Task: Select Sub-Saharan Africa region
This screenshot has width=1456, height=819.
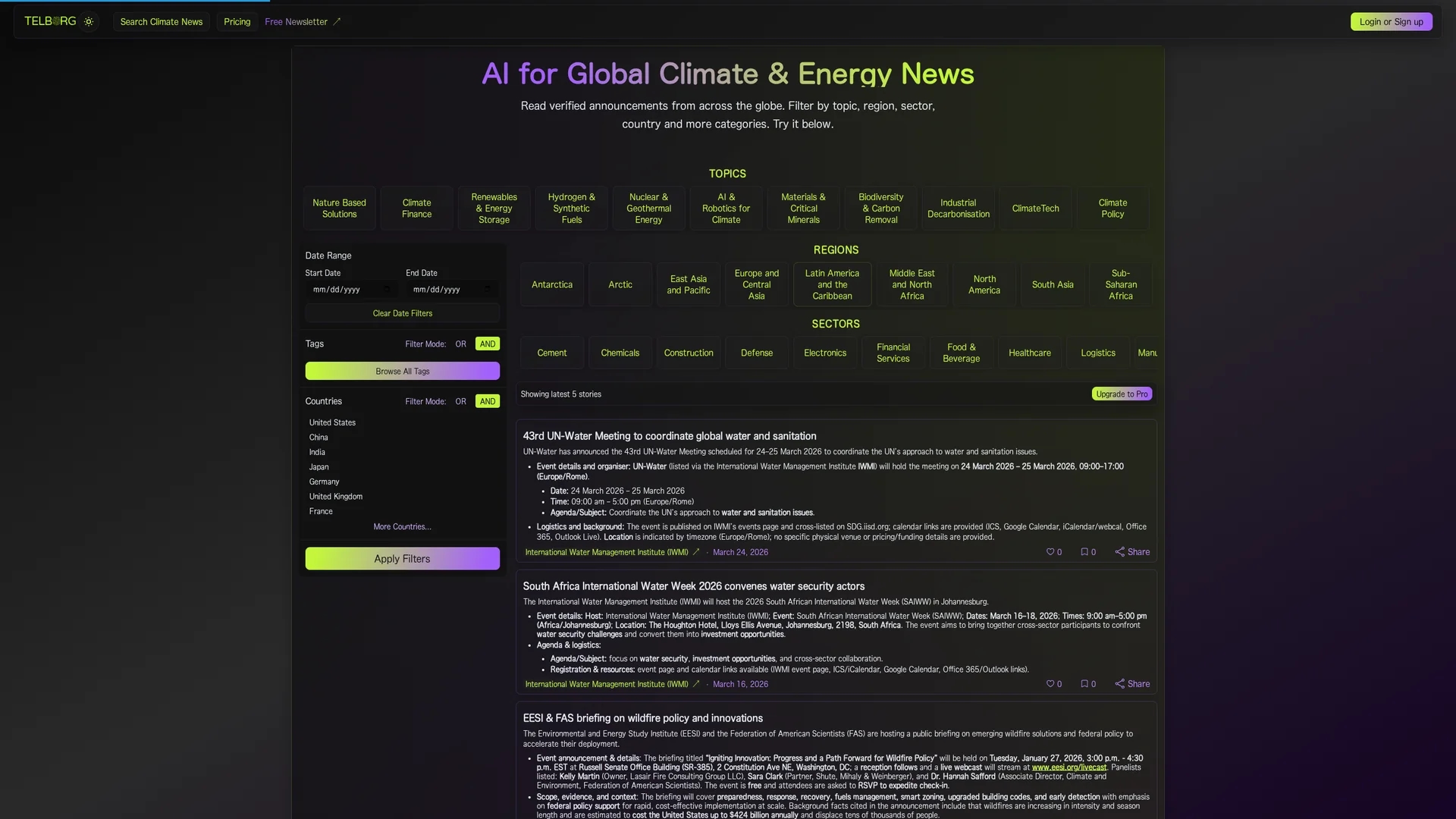Action: pos(1121,285)
